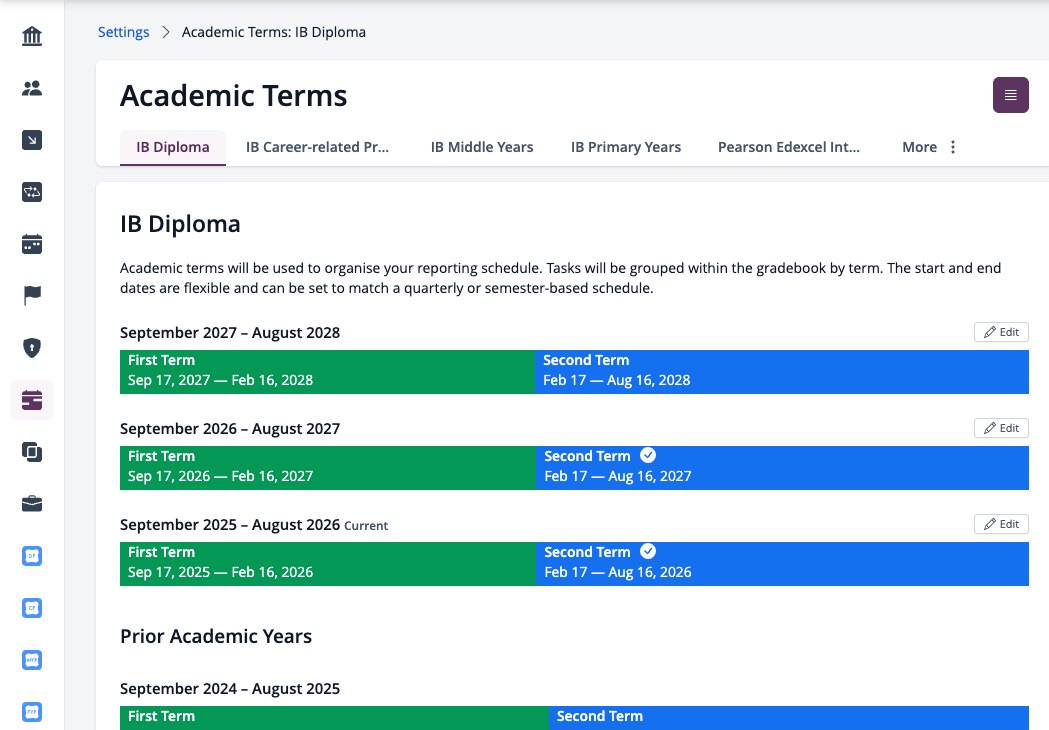1049x730 pixels.
Task: Click Second Term ending Aug 16, 2026 bar
Action: pos(782,564)
